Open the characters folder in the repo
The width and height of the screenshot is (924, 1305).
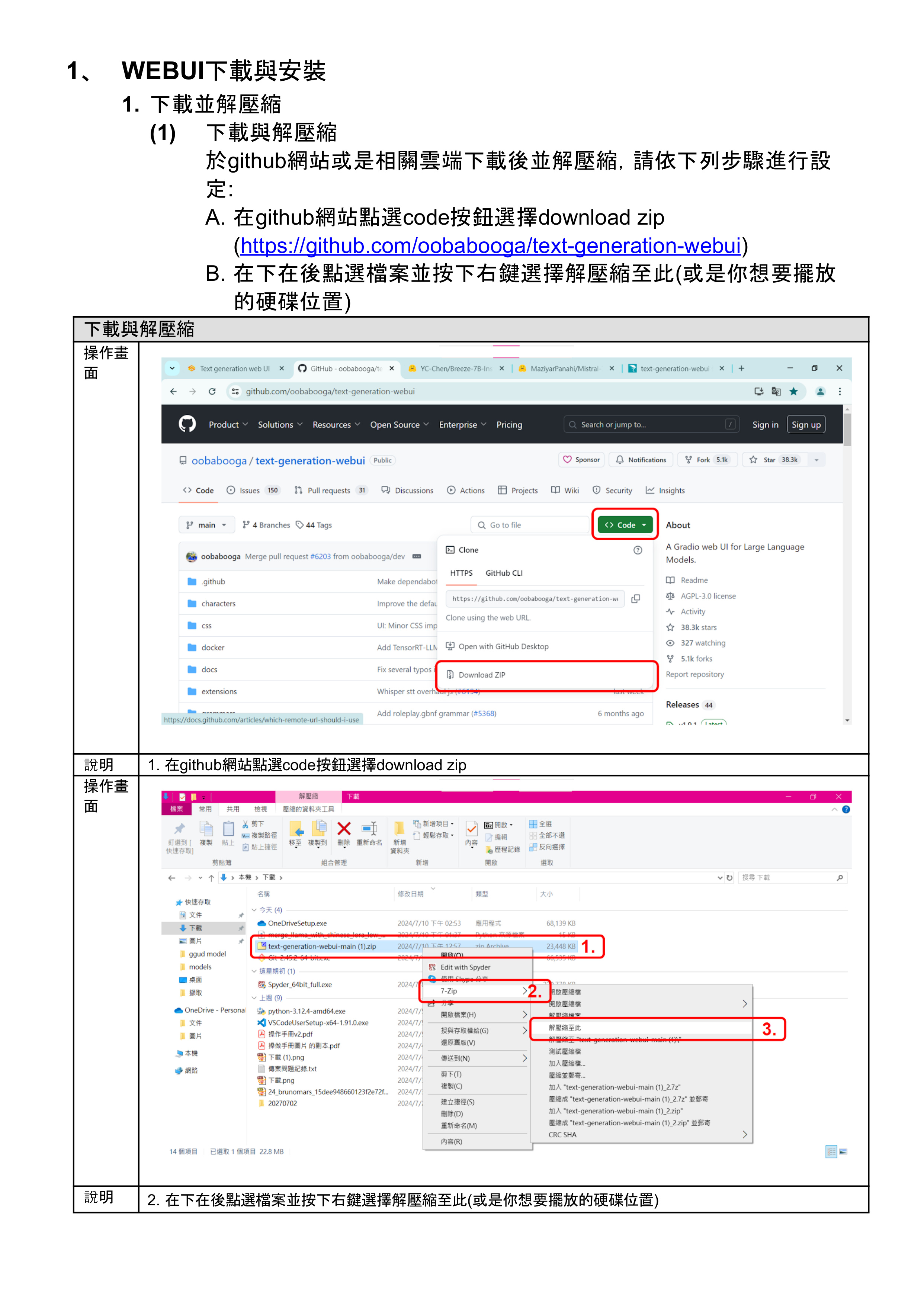pyautogui.click(x=218, y=604)
